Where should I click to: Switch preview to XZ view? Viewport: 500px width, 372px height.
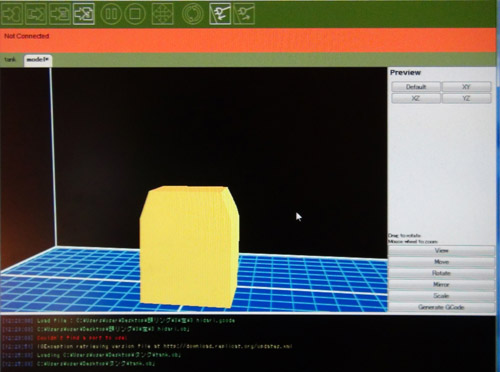click(416, 98)
